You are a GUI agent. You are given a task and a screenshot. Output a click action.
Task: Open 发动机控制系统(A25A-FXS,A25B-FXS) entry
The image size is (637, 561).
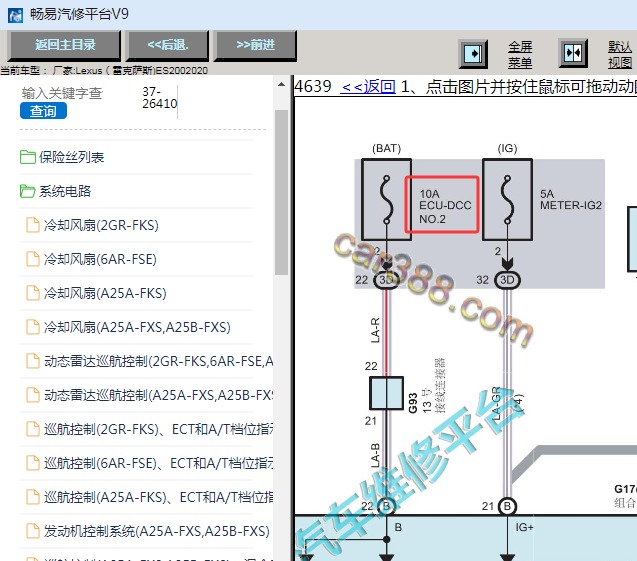tap(157, 531)
